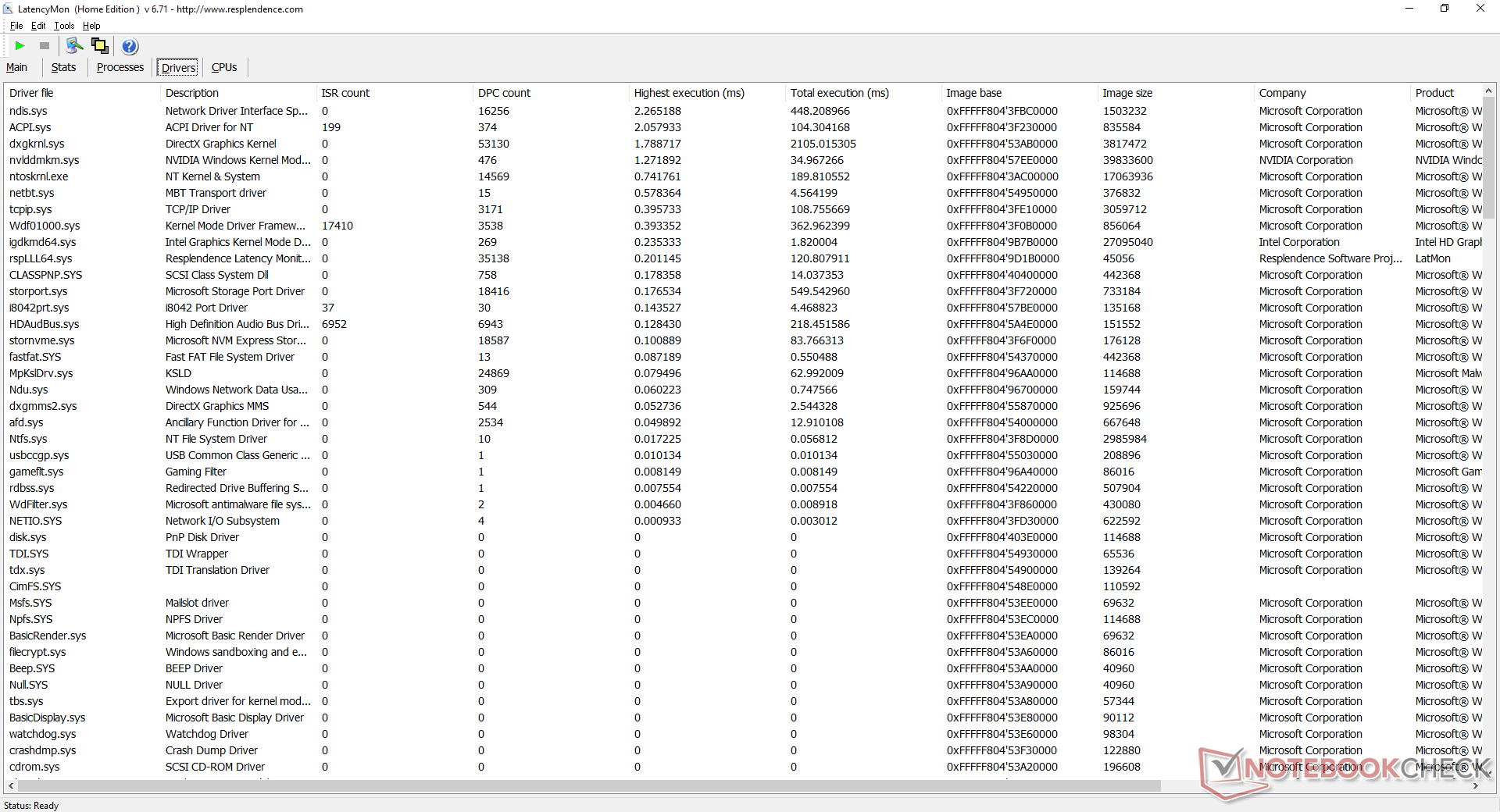
Task: Click the horizontal scrollbar left arrow
Action: point(11,786)
